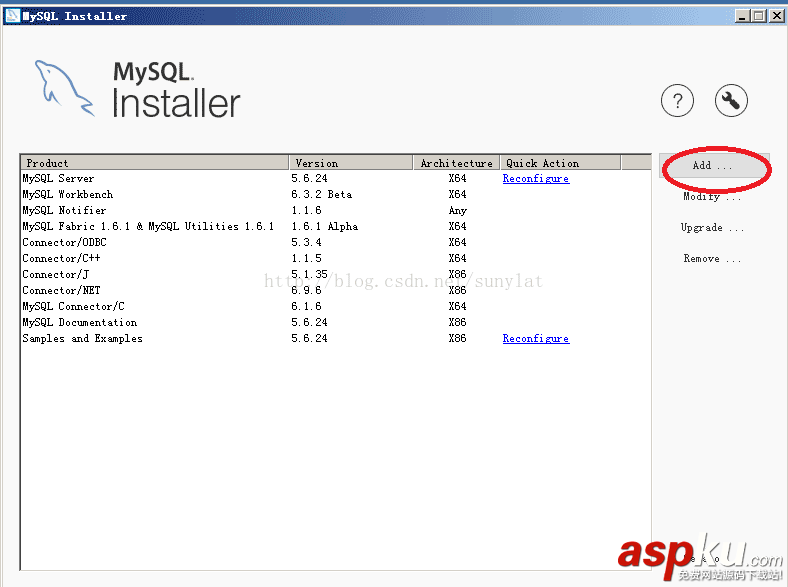Click the Modify ... button

[x=712, y=197]
